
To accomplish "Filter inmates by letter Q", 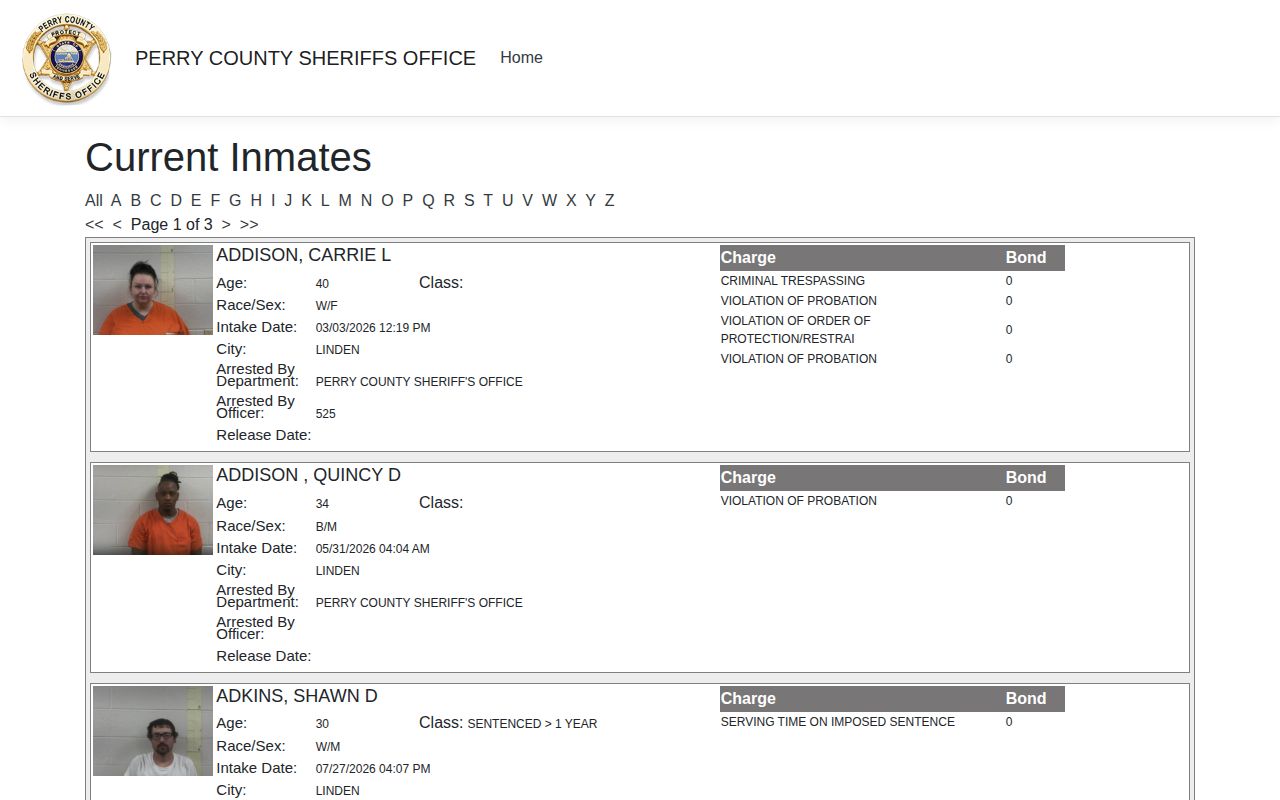I will (428, 200).
